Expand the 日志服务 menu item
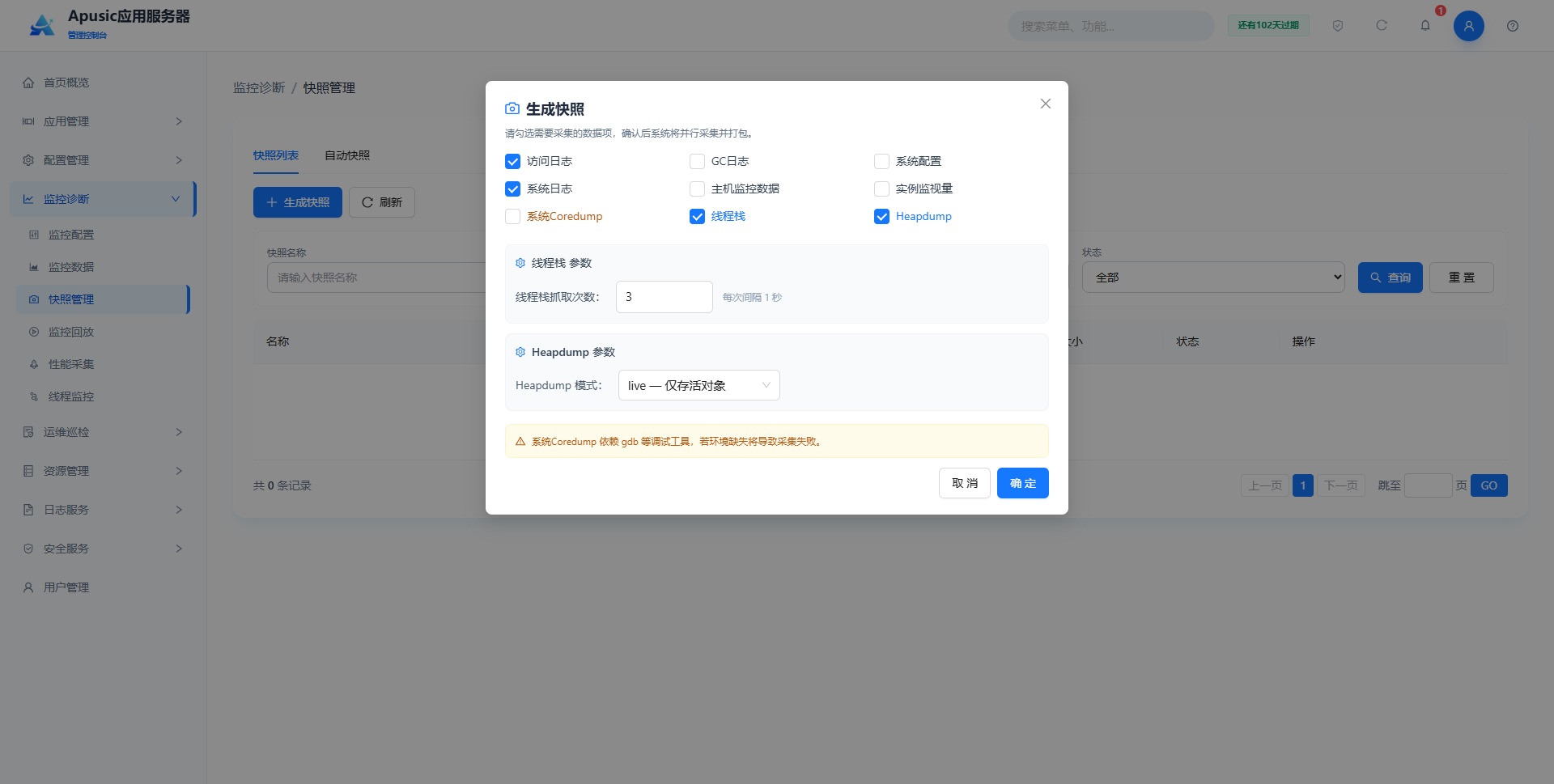 click(x=104, y=510)
